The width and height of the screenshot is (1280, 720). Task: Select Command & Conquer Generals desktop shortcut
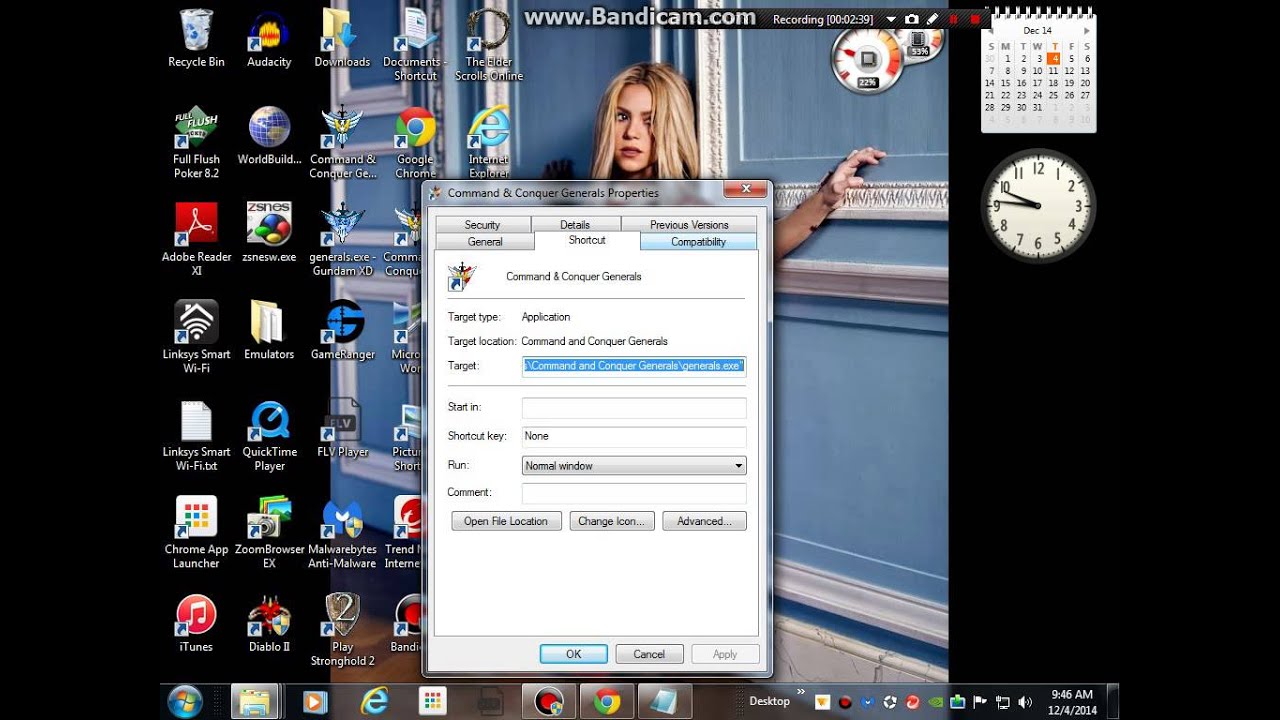[x=342, y=142]
